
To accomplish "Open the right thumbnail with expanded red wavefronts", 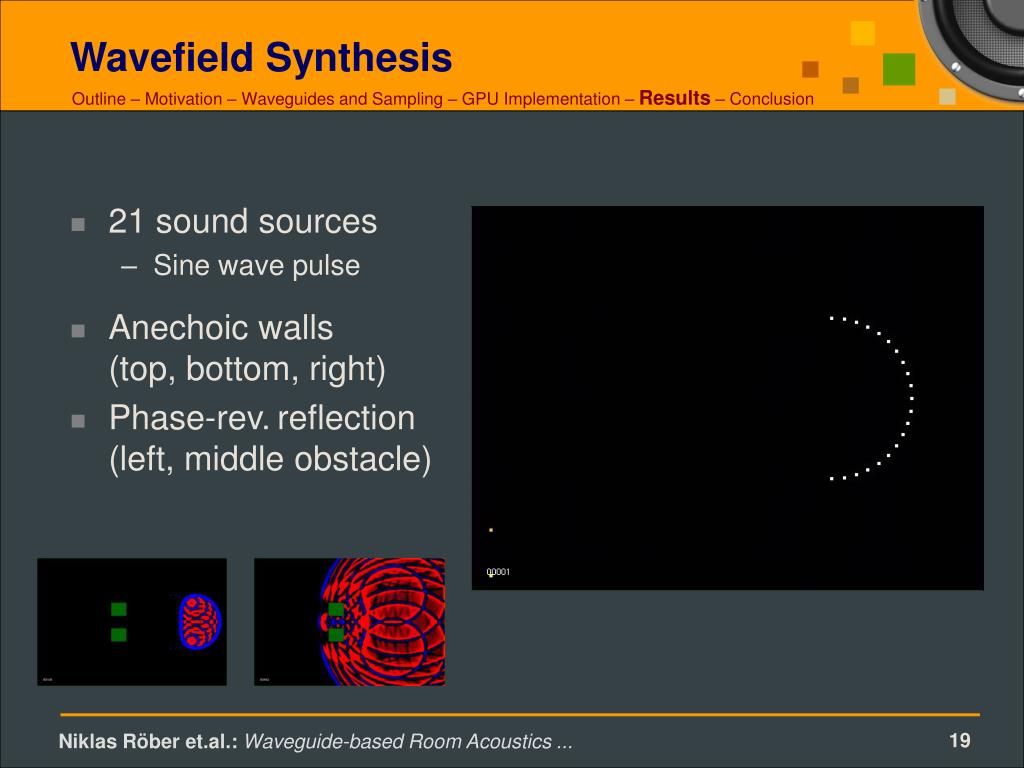I will [349, 622].
